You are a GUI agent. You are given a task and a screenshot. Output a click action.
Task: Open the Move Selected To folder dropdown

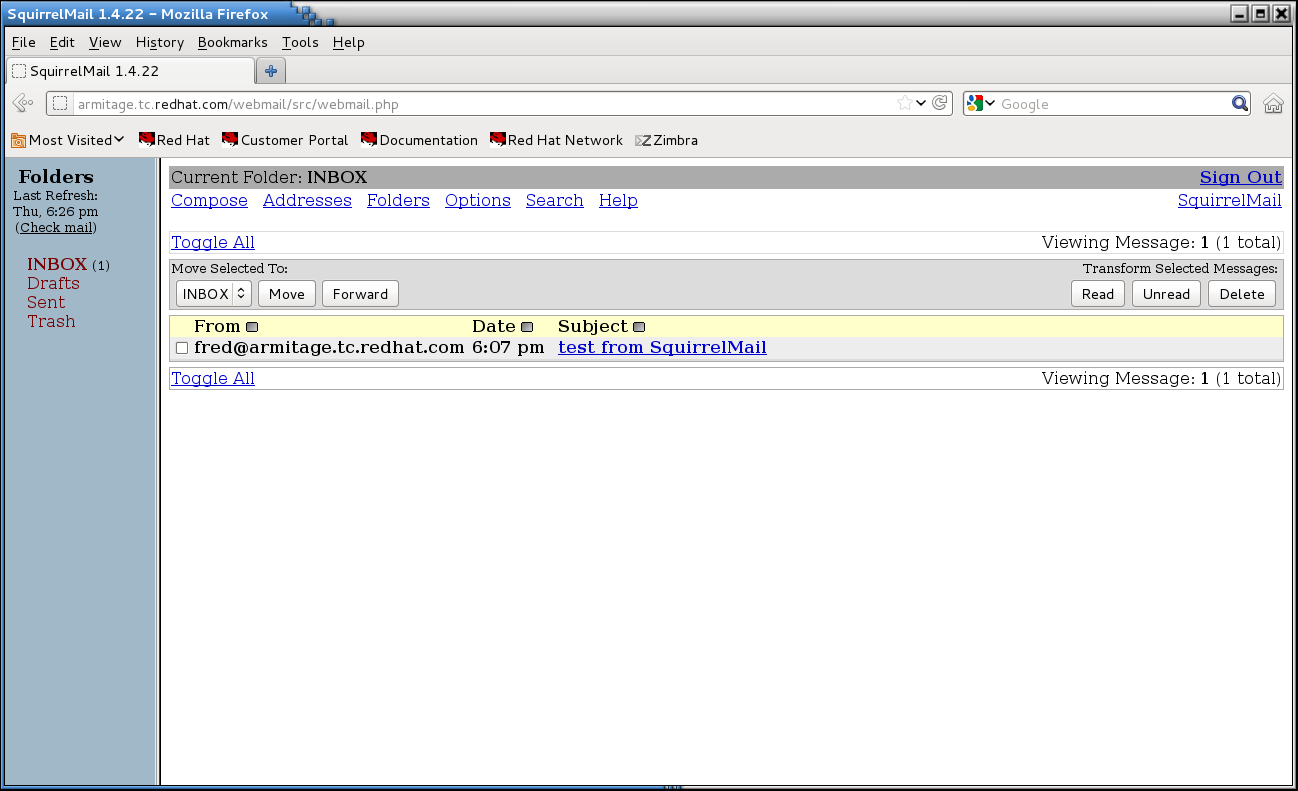tap(213, 294)
